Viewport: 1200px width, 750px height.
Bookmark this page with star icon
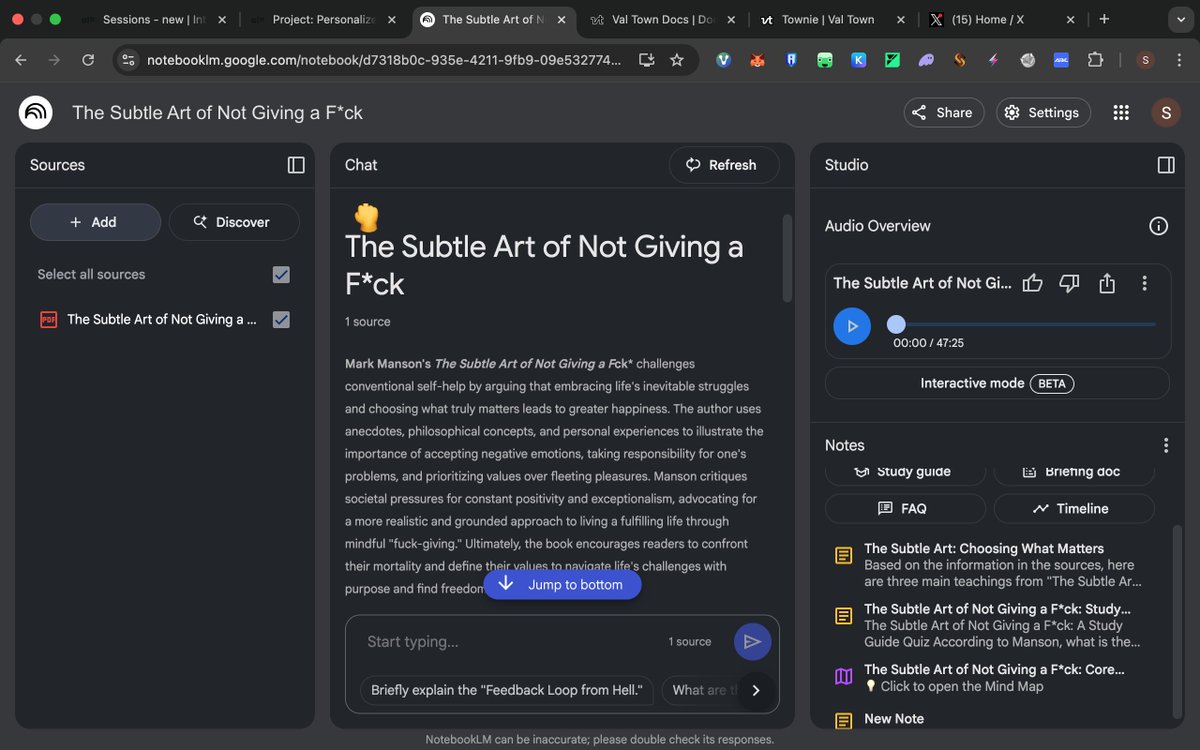click(x=677, y=60)
